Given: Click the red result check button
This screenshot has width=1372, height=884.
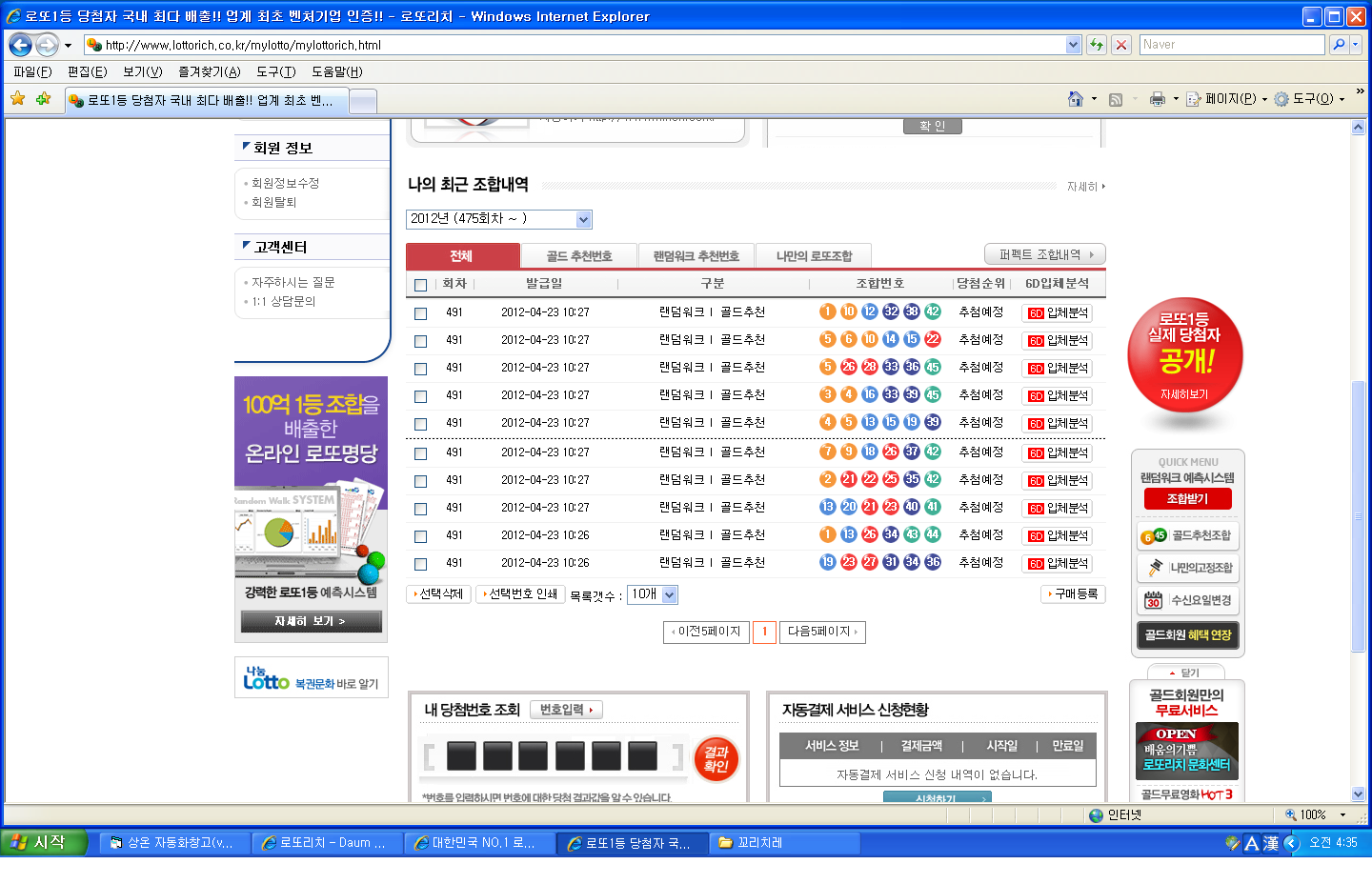Looking at the screenshot, I should [716, 758].
